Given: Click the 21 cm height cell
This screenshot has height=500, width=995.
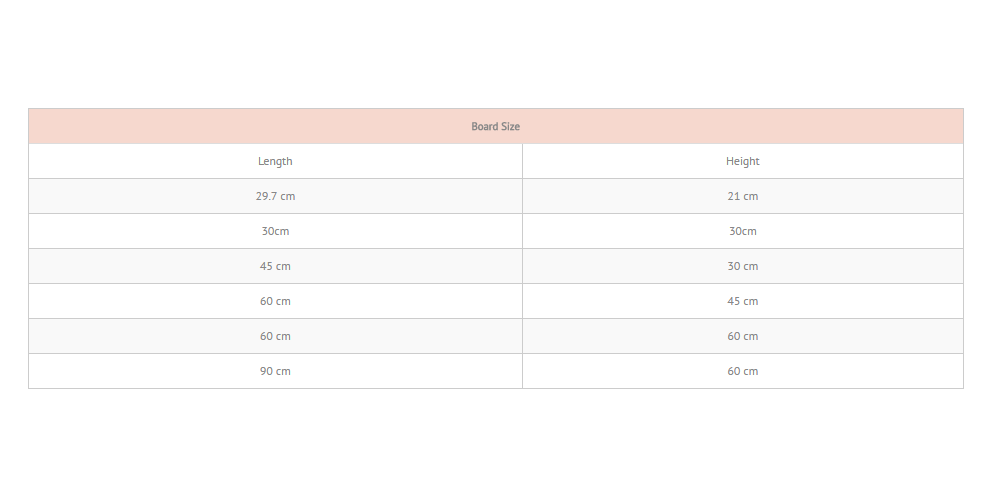Looking at the screenshot, I should (x=742, y=196).
